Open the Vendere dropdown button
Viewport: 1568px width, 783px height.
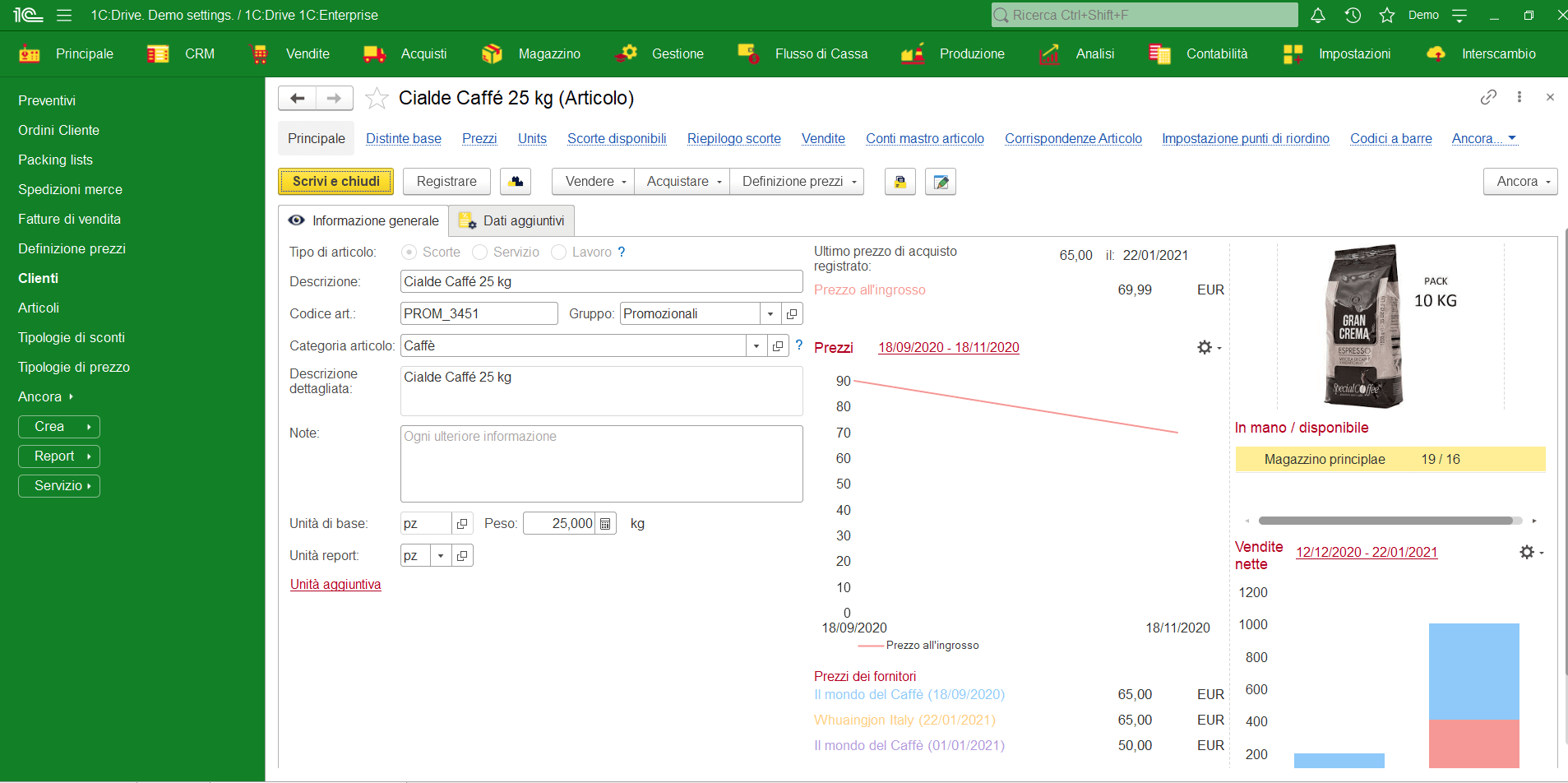594,182
